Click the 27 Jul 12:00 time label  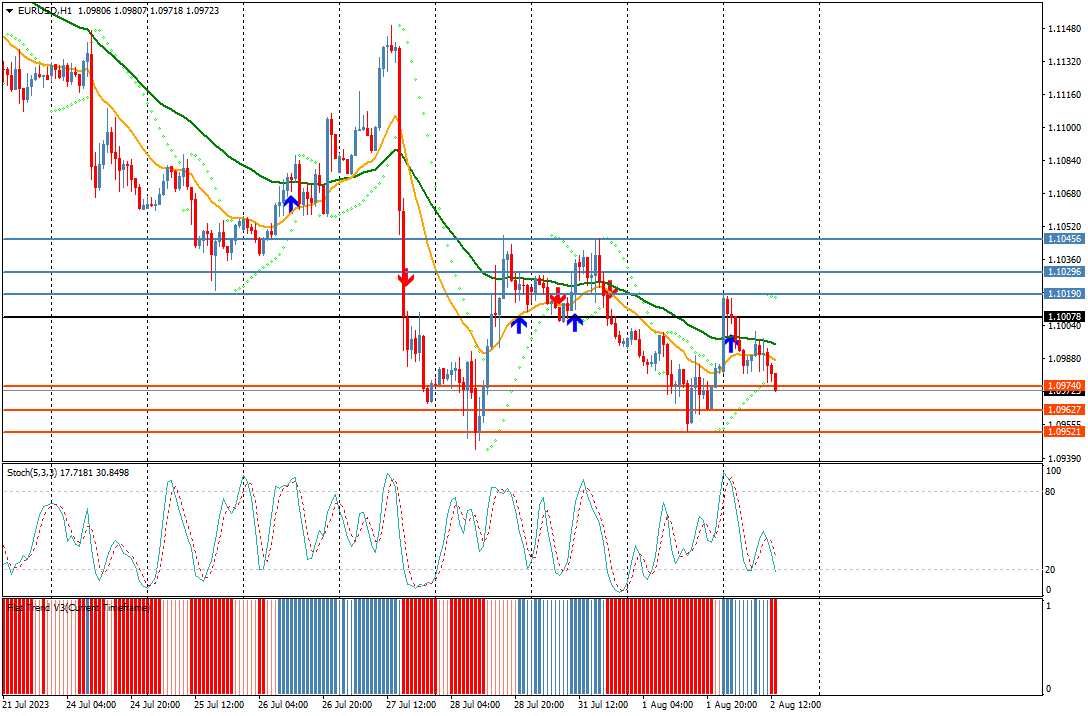pyautogui.click(x=411, y=705)
